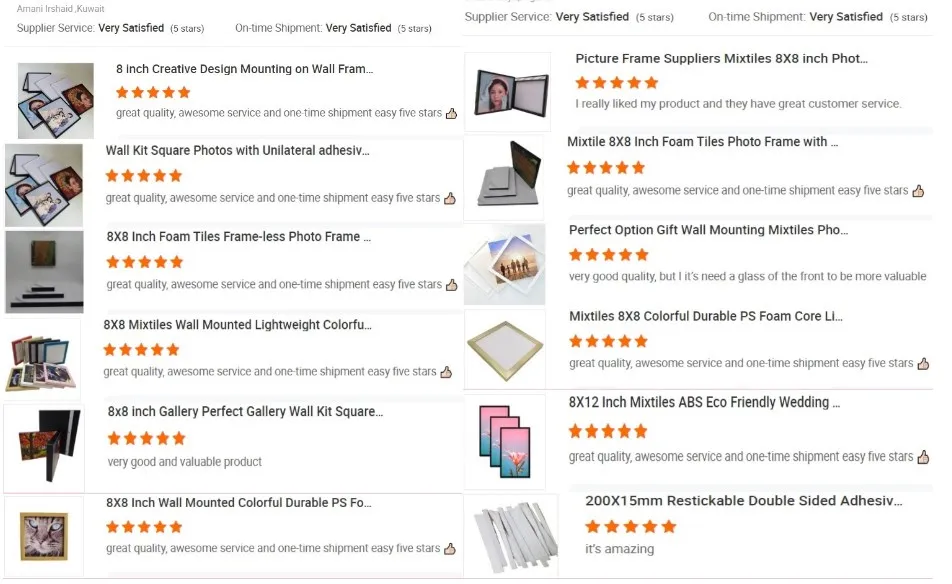
Task: Like the Wall Kit Square Photos review
Action: point(451,199)
